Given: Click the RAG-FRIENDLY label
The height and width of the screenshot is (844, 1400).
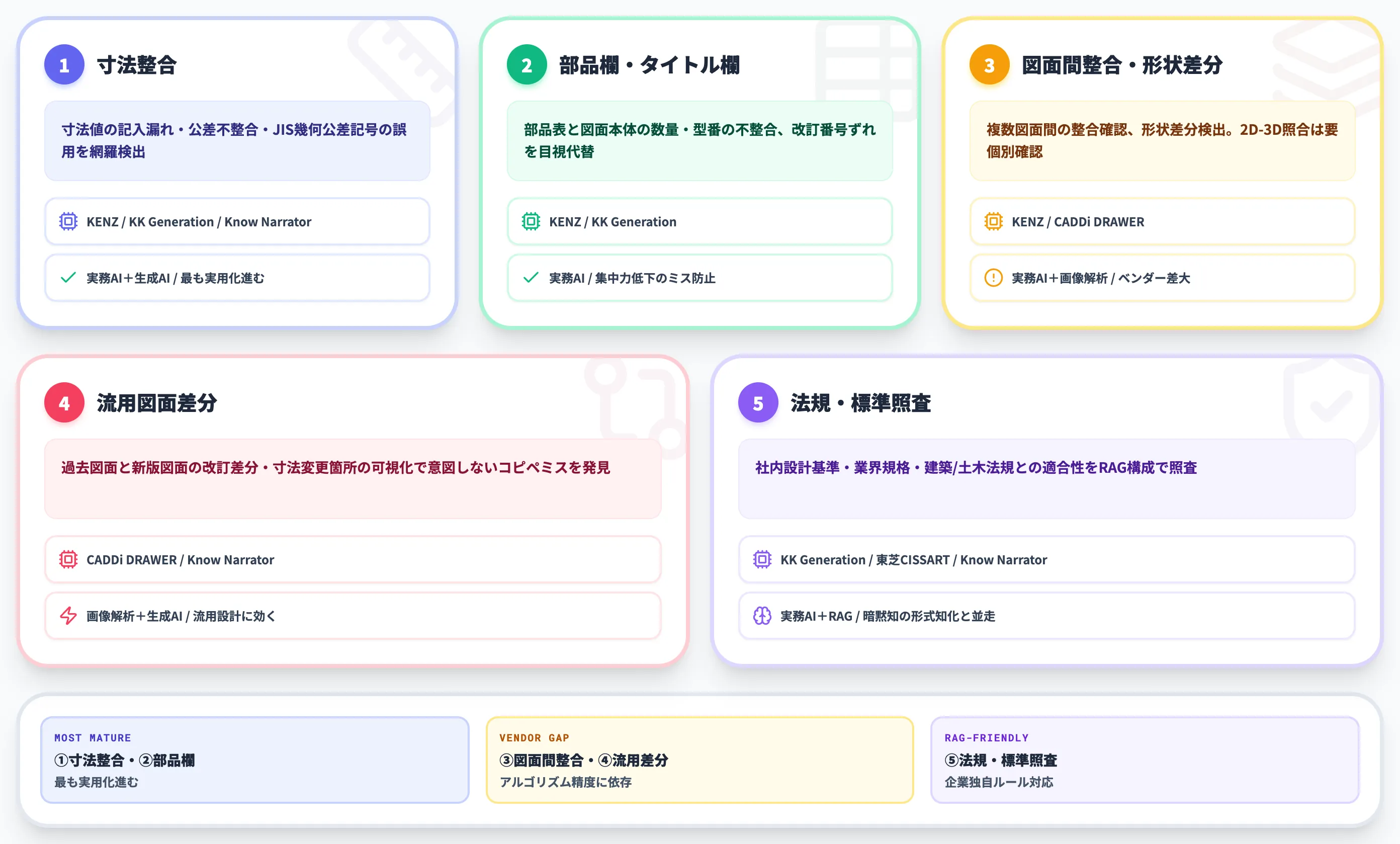Looking at the screenshot, I should (986, 738).
